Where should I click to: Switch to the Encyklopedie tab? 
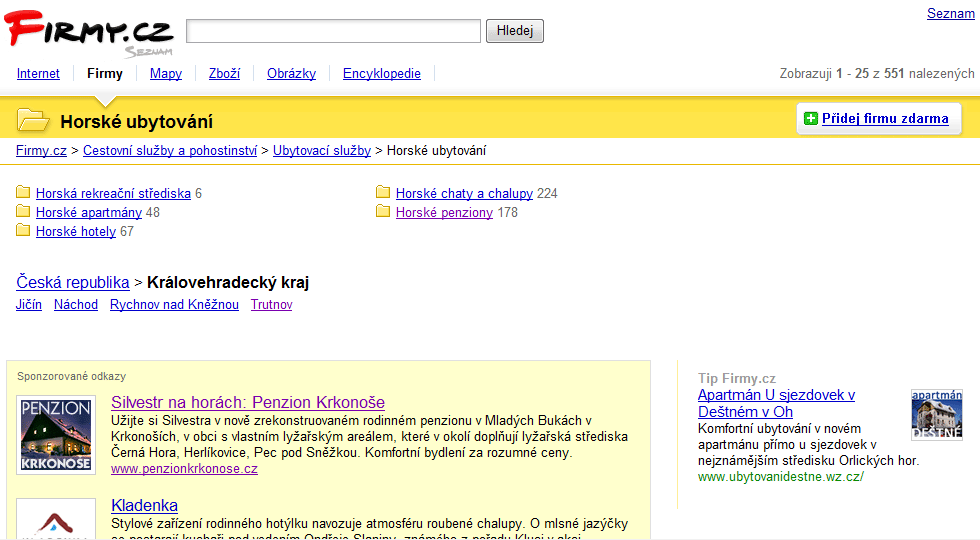[x=382, y=74]
